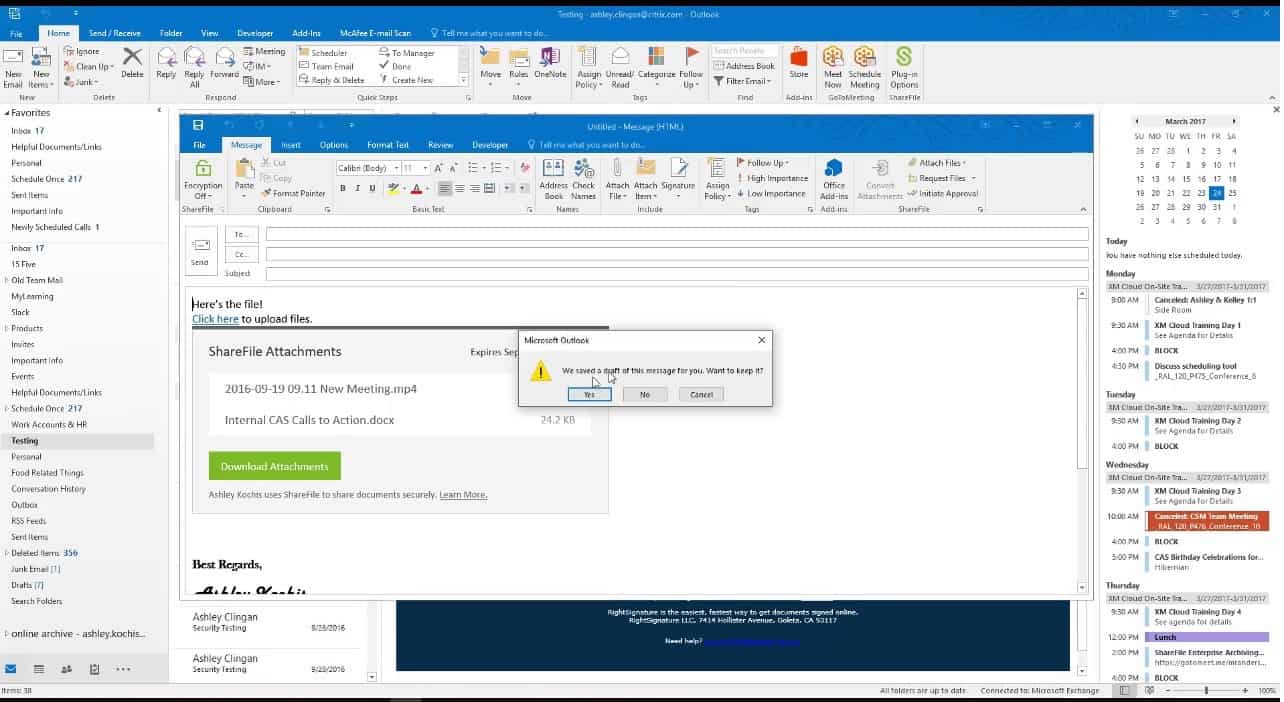
Task: Click the Send button icon
Action: 200,249
